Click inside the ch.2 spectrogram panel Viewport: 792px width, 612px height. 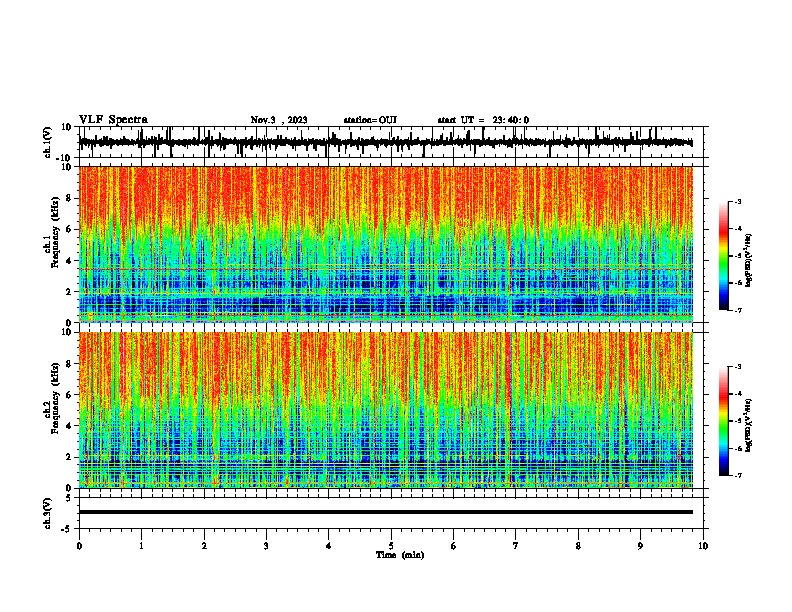[x=386, y=410]
